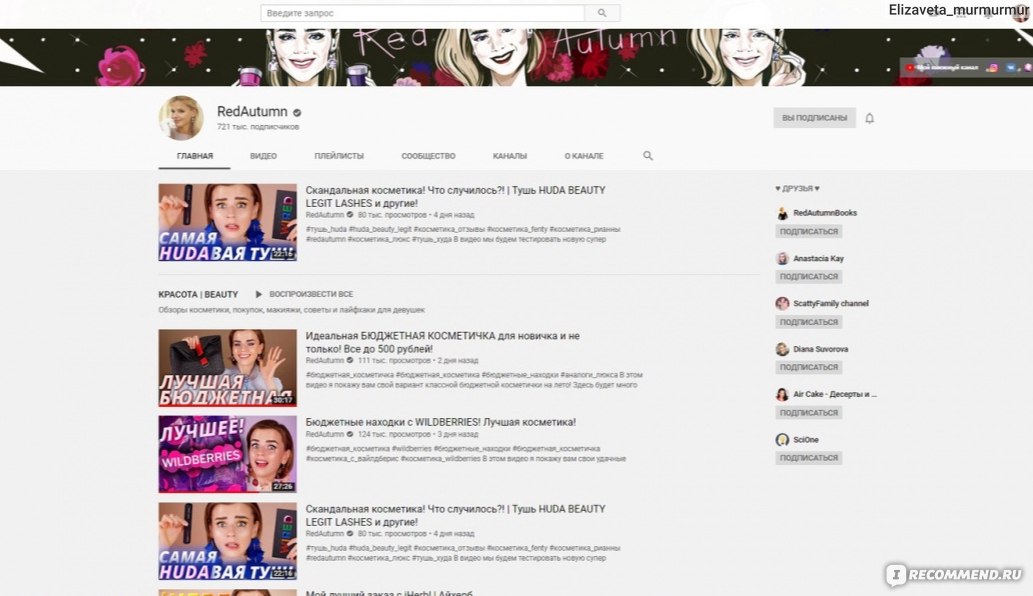
Task: Click RedAutumnBooks channel avatar icon
Action: 782,213
